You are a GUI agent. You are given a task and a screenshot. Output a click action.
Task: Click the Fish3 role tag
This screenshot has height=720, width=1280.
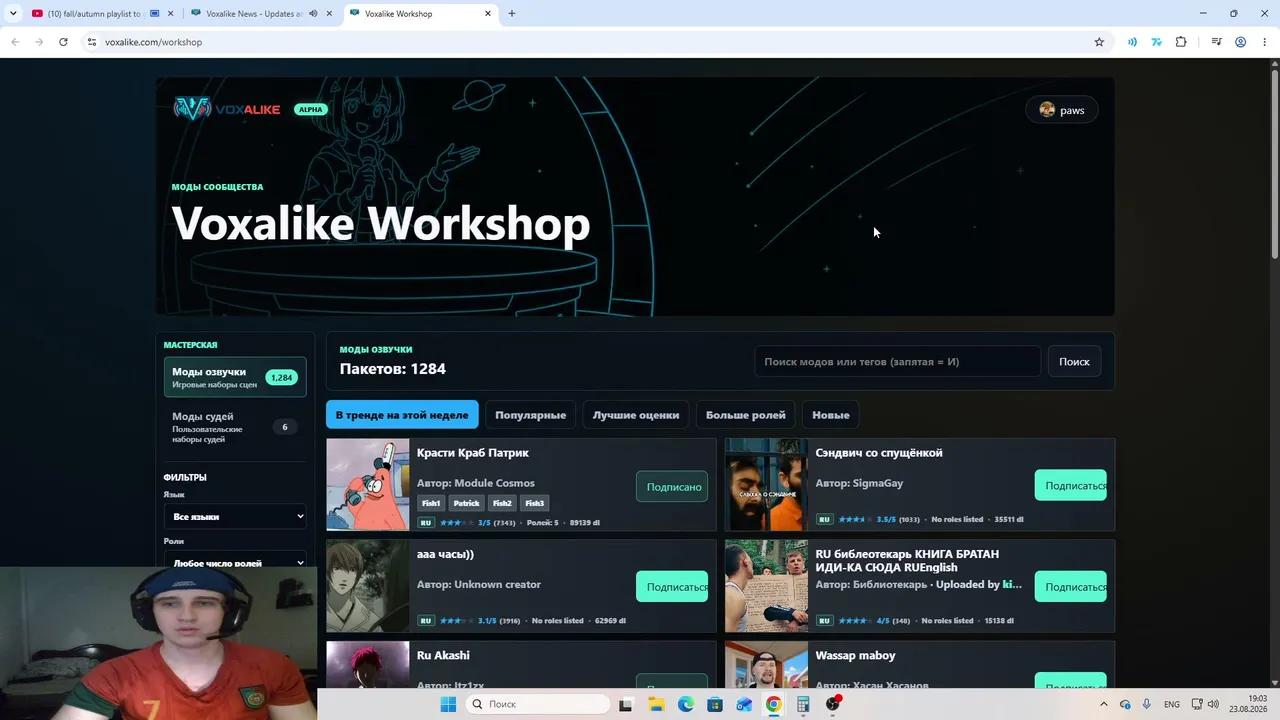coord(535,503)
